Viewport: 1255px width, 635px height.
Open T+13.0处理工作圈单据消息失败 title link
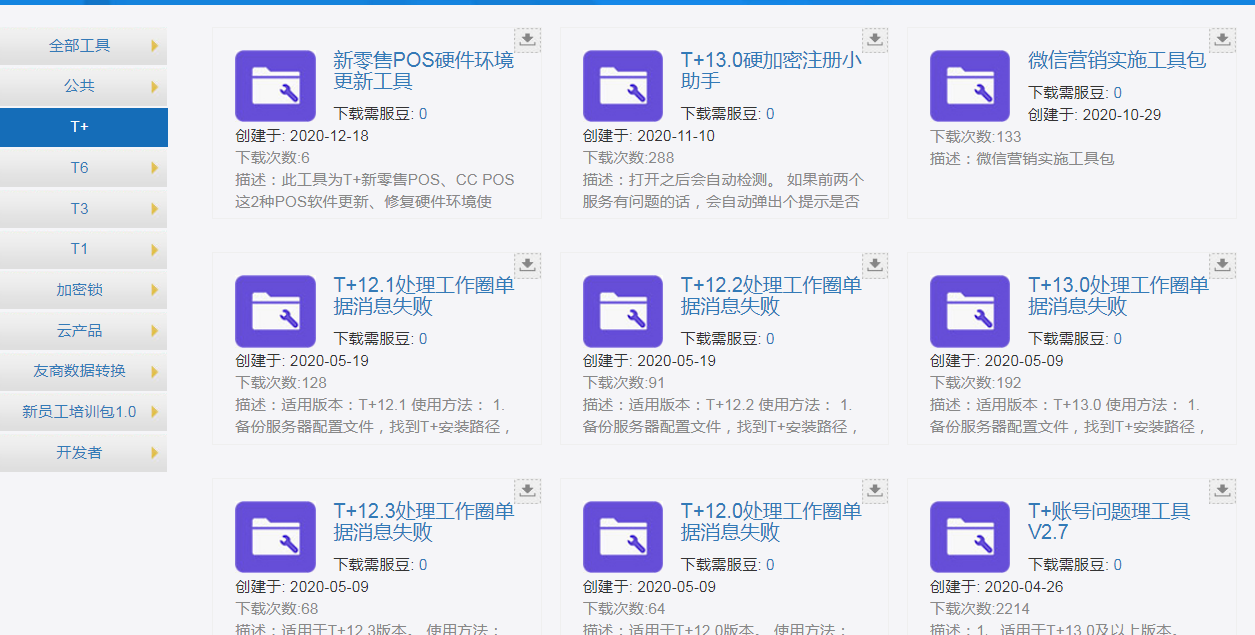[1118, 296]
